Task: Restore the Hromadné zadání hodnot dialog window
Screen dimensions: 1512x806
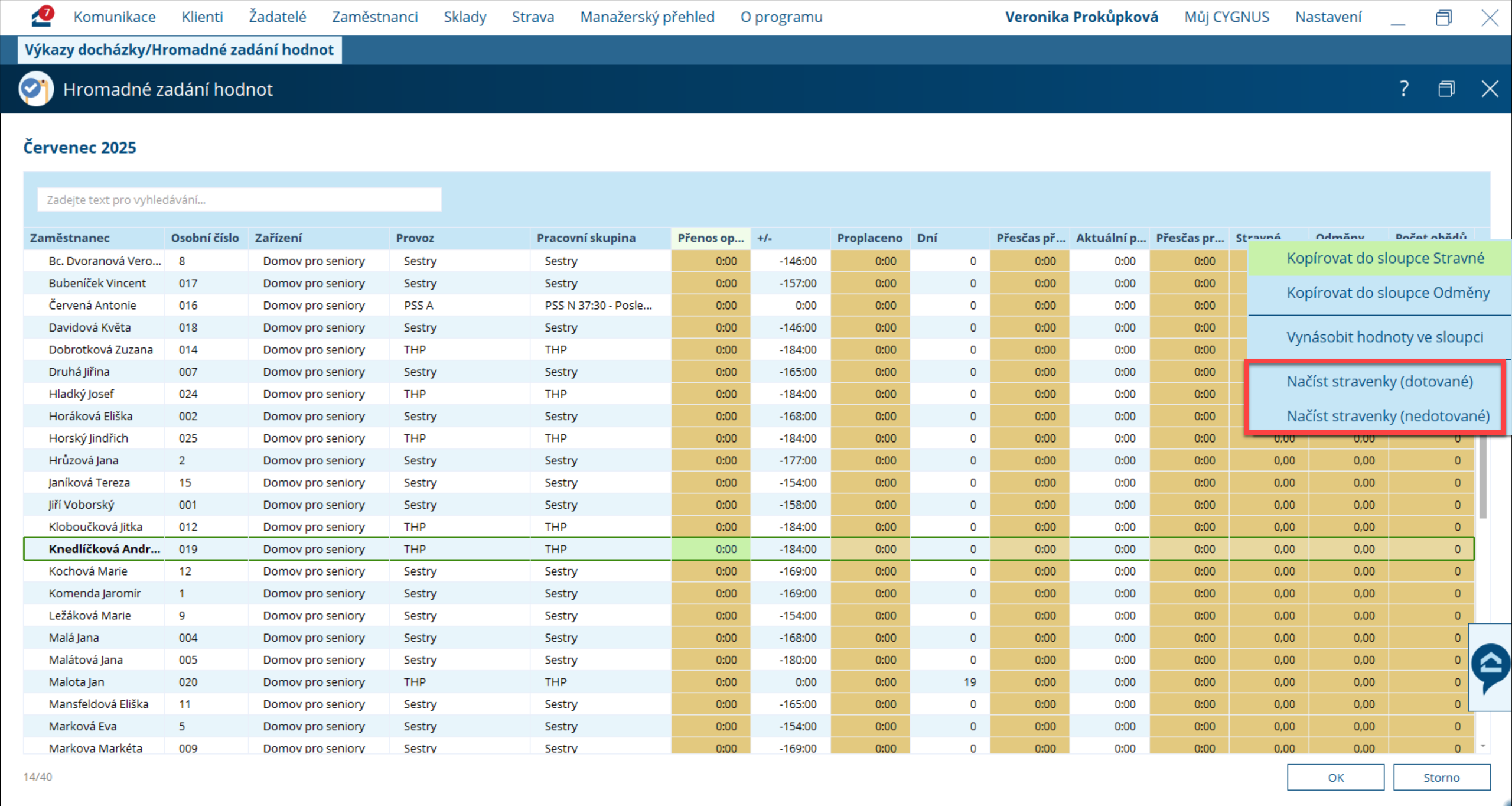Action: (x=1446, y=89)
